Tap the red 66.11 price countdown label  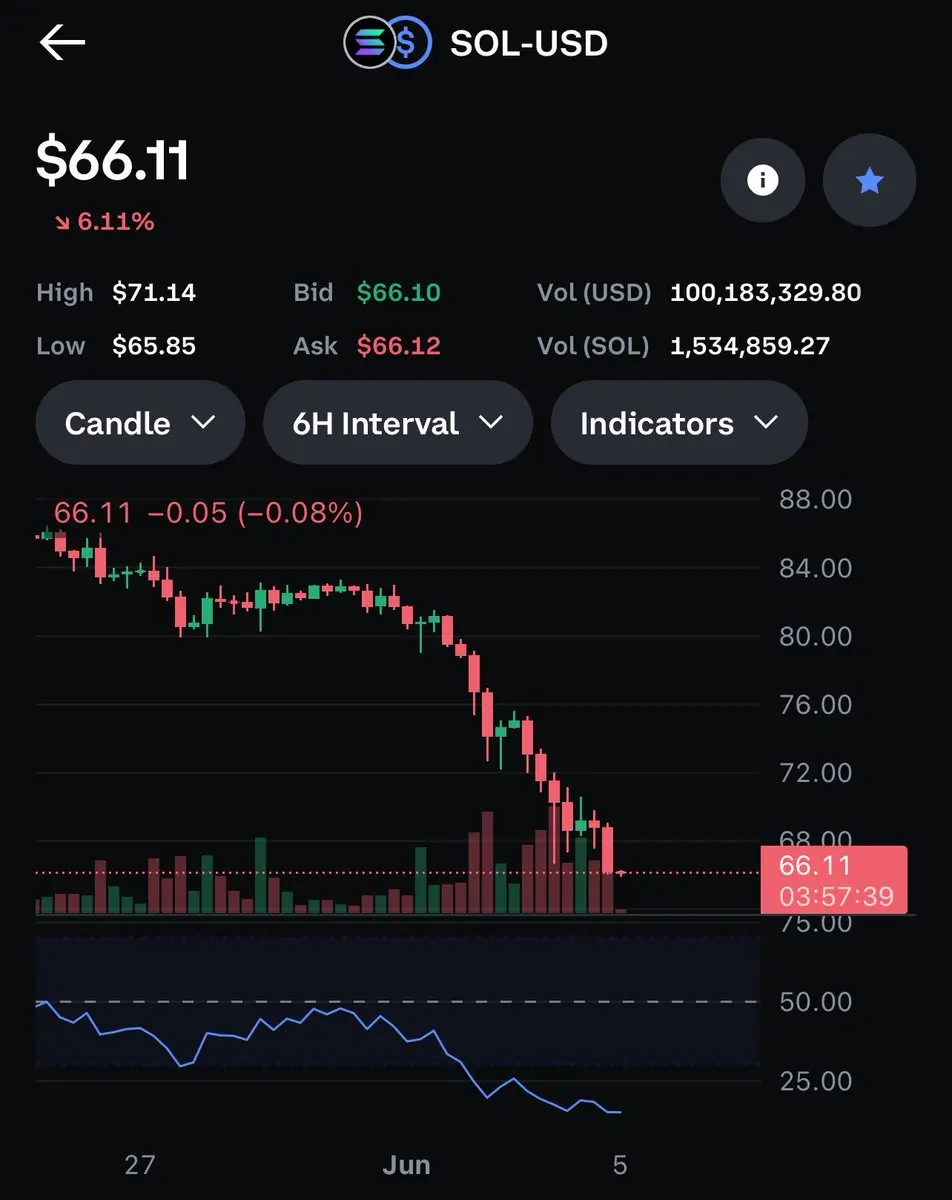(x=834, y=880)
